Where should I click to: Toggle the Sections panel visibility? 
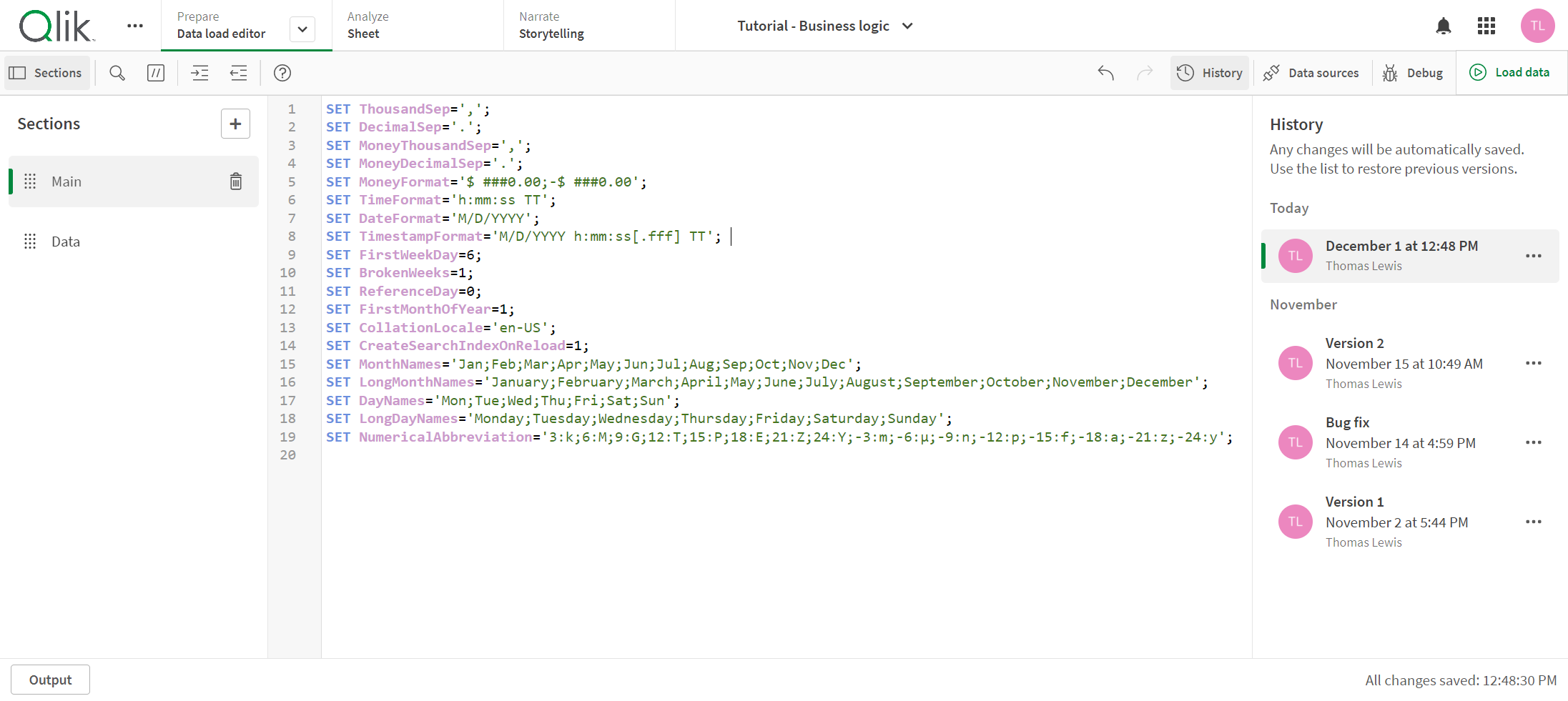coord(46,73)
